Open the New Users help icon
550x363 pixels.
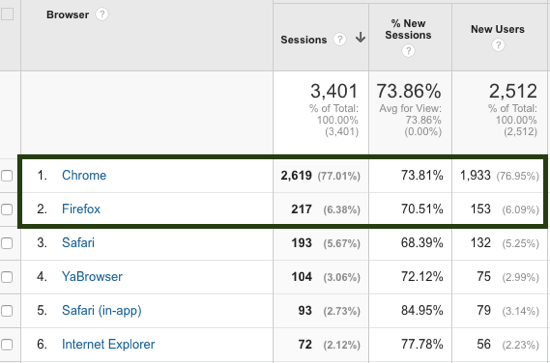click(x=498, y=45)
